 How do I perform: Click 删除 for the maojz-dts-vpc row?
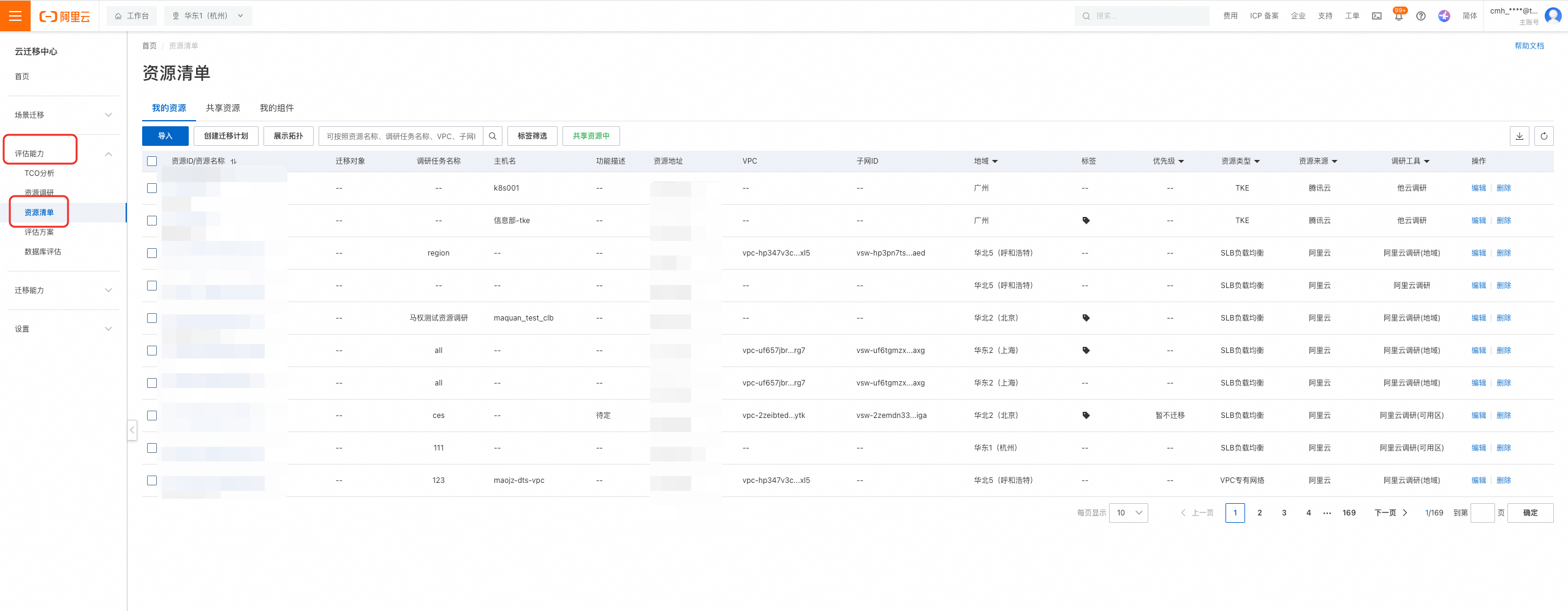click(1504, 480)
